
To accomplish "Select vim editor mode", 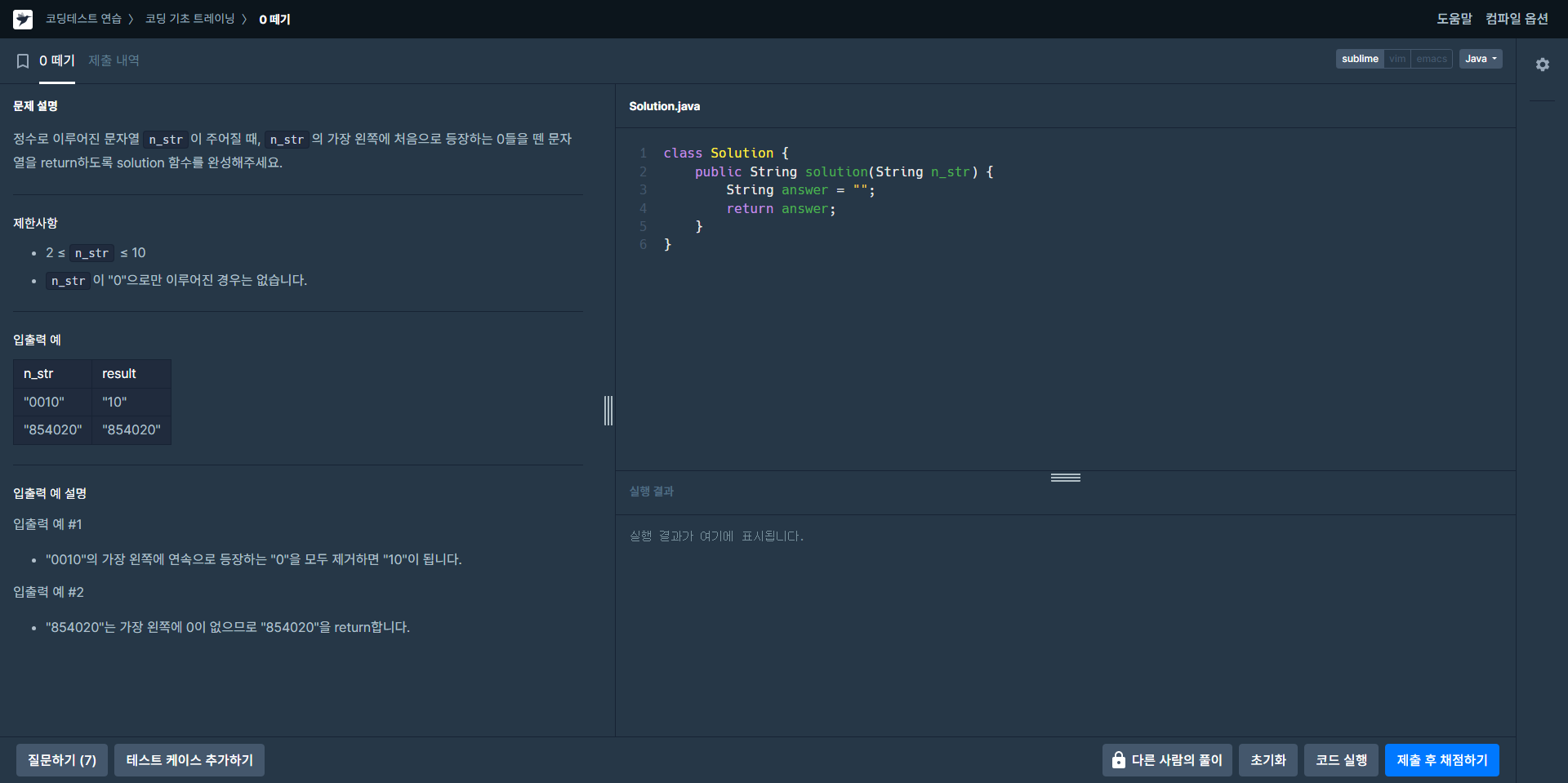I will coord(1397,59).
